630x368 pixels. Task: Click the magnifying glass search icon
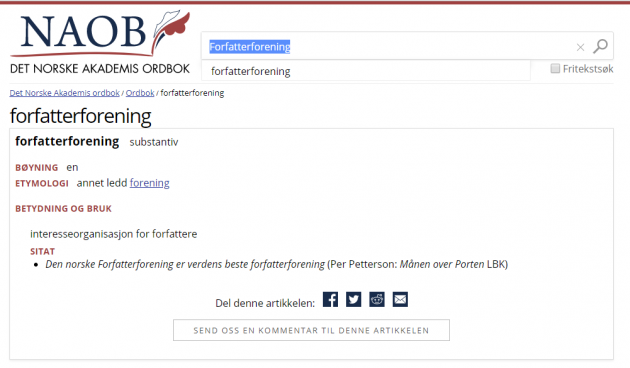pyautogui.click(x=600, y=46)
